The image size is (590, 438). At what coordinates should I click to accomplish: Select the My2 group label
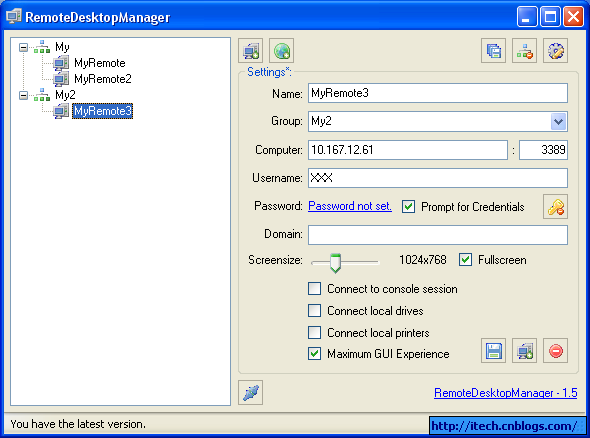point(65,95)
